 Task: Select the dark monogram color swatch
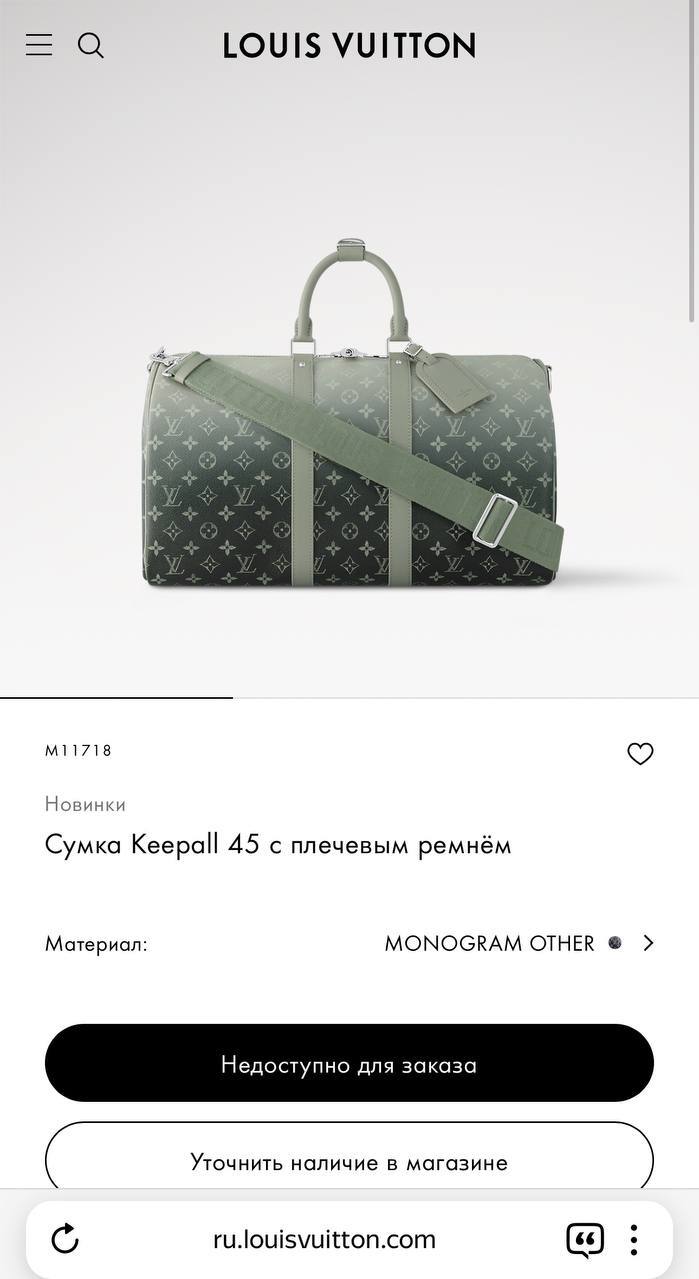click(615, 943)
